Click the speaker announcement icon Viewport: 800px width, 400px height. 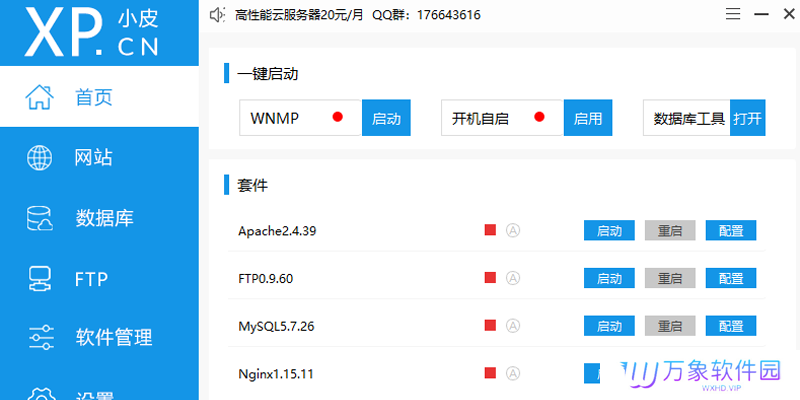click(x=217, y=15)
